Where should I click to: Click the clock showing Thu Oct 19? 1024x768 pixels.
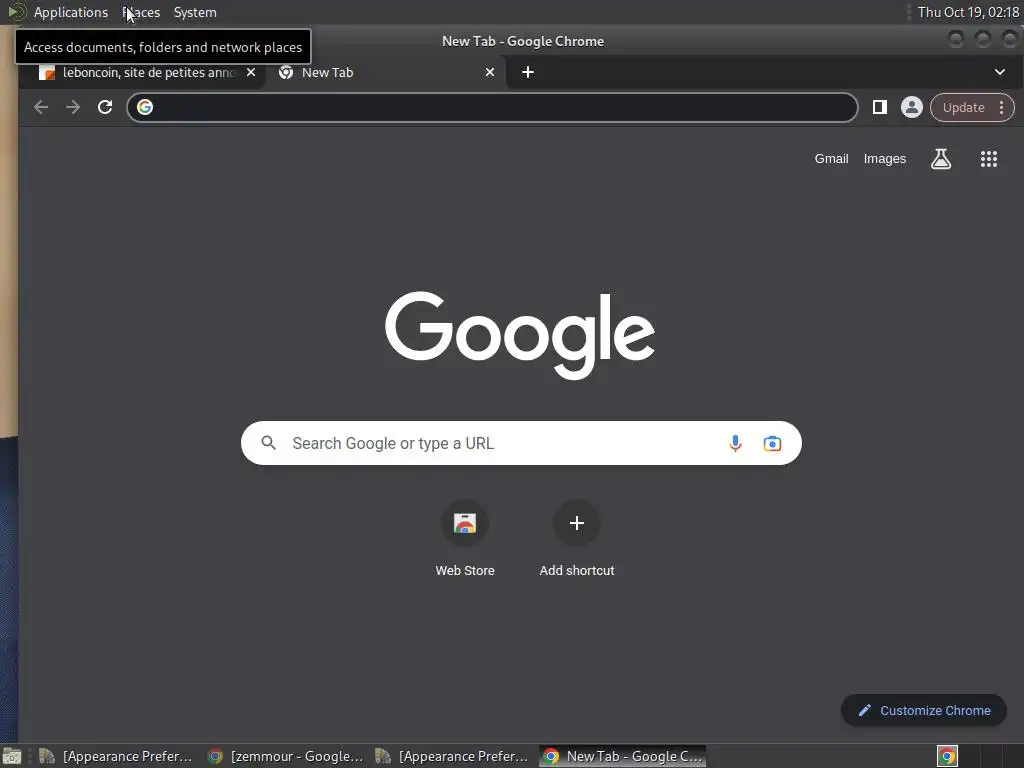968,12
